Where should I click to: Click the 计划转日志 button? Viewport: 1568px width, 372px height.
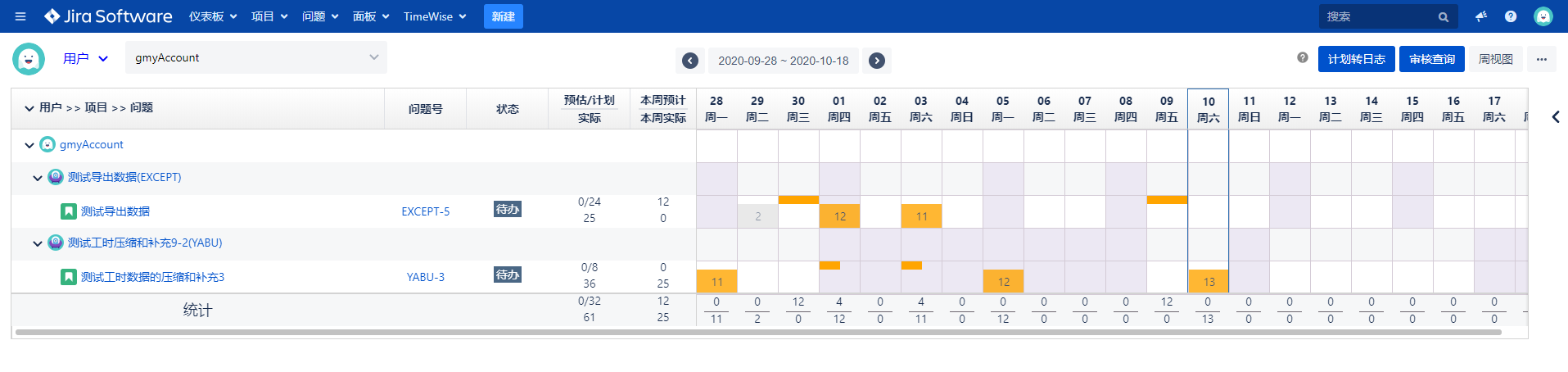coord(1356,59)
